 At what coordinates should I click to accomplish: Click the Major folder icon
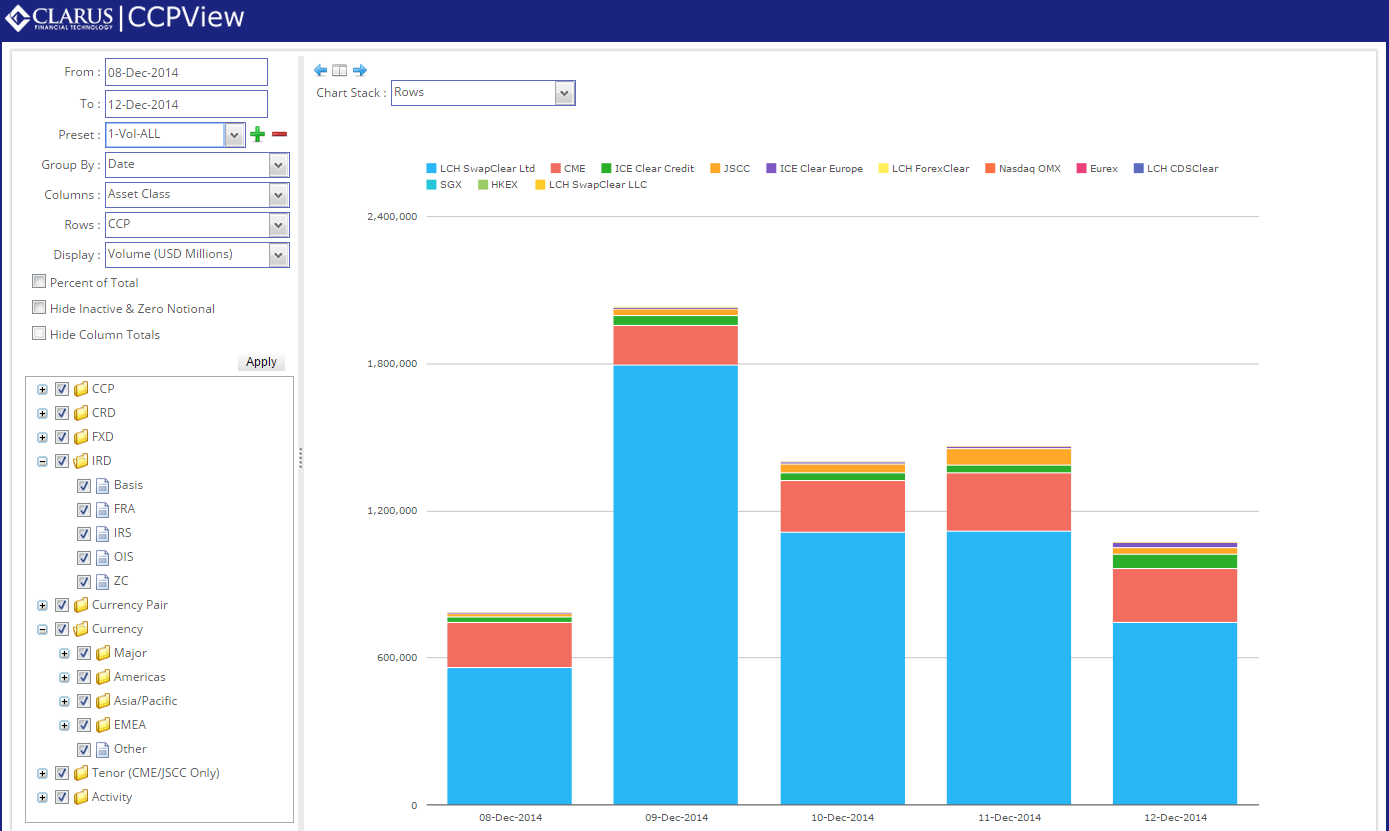(x=103, y=653)
